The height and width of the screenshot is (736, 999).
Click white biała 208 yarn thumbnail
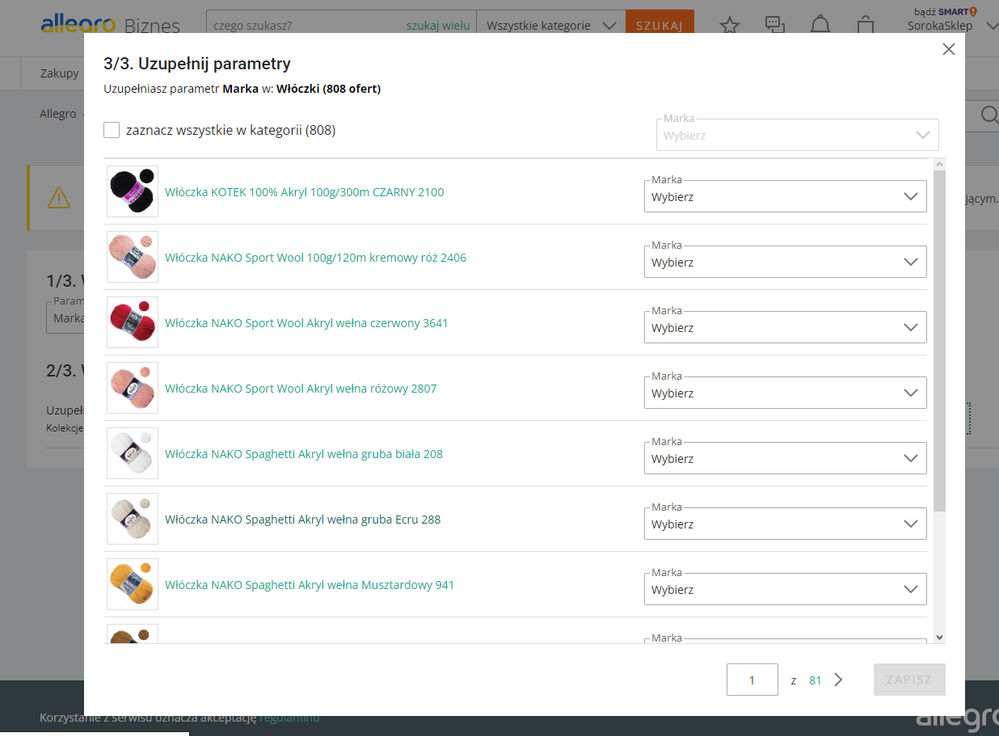[x=133, y=453]
